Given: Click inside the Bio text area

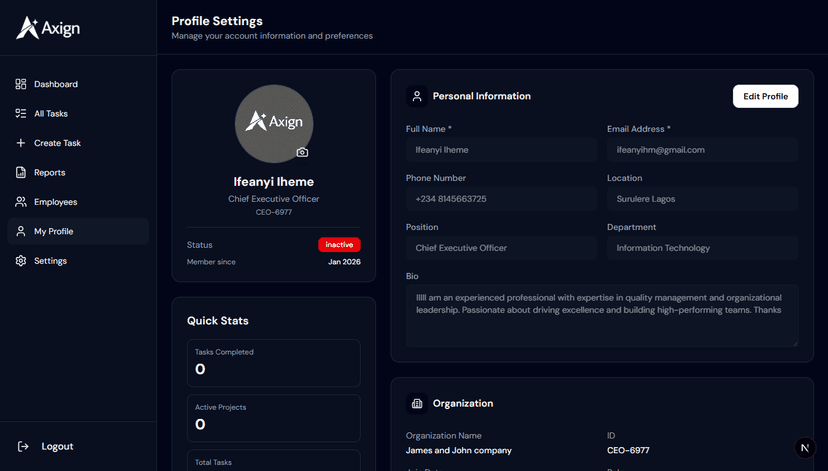Looking at the screenshot, I should tap(602, 315).
